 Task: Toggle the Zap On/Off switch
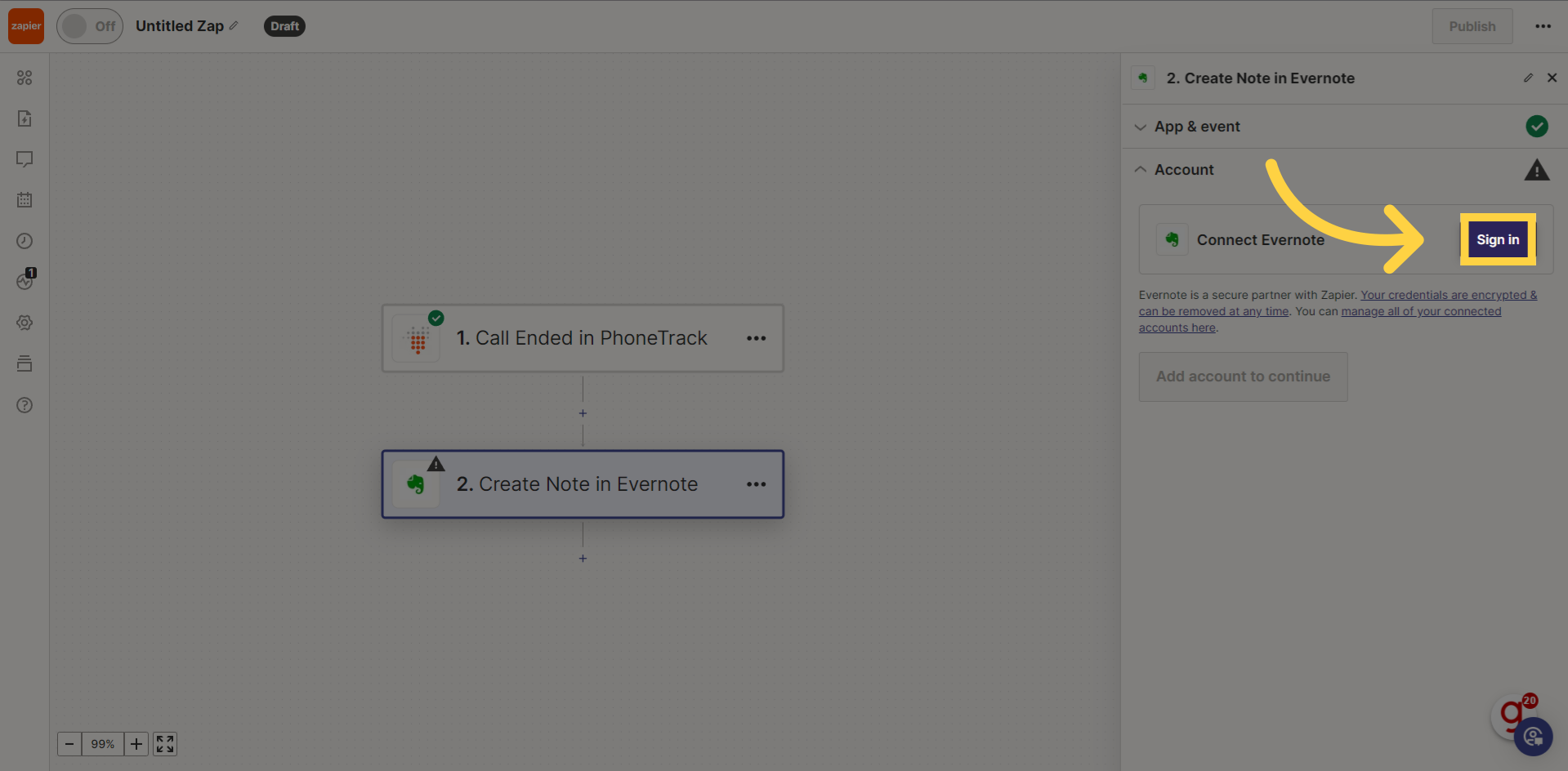90,26
